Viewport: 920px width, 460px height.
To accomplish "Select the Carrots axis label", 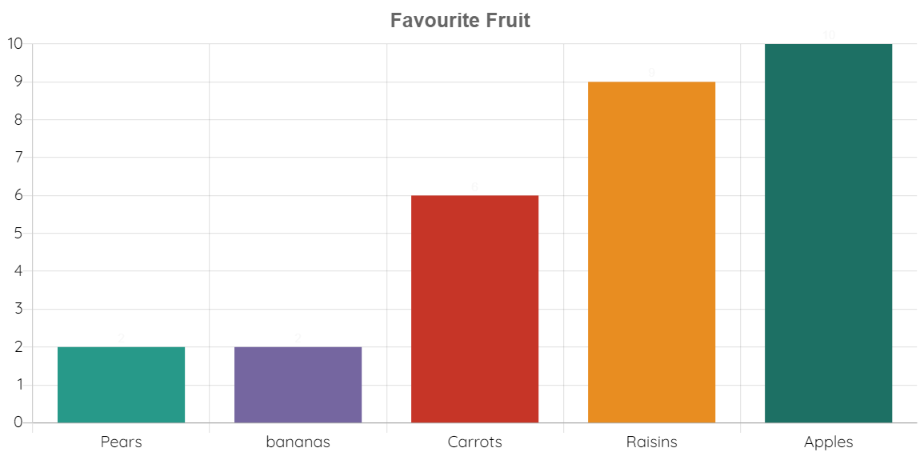I will tap(475, 442).
